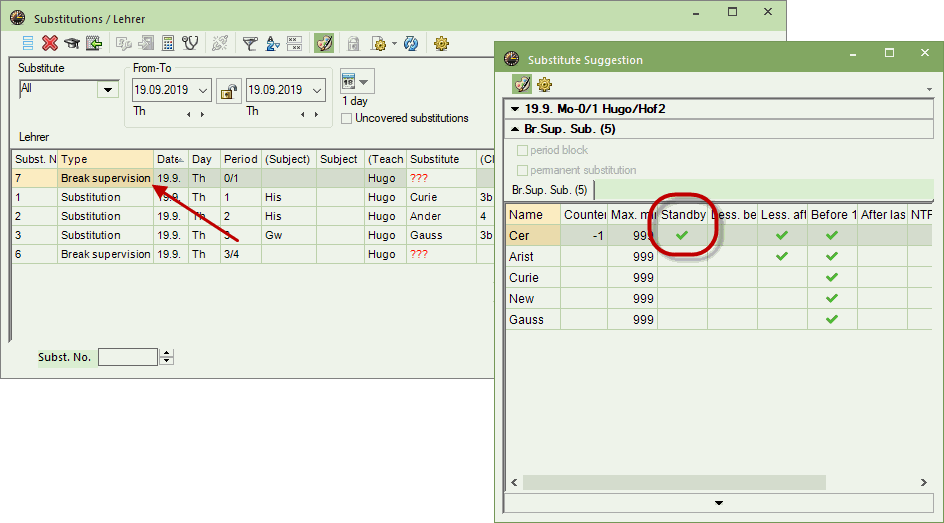
Task: Click previous day arrow under From date
Action: coord(188,114)
